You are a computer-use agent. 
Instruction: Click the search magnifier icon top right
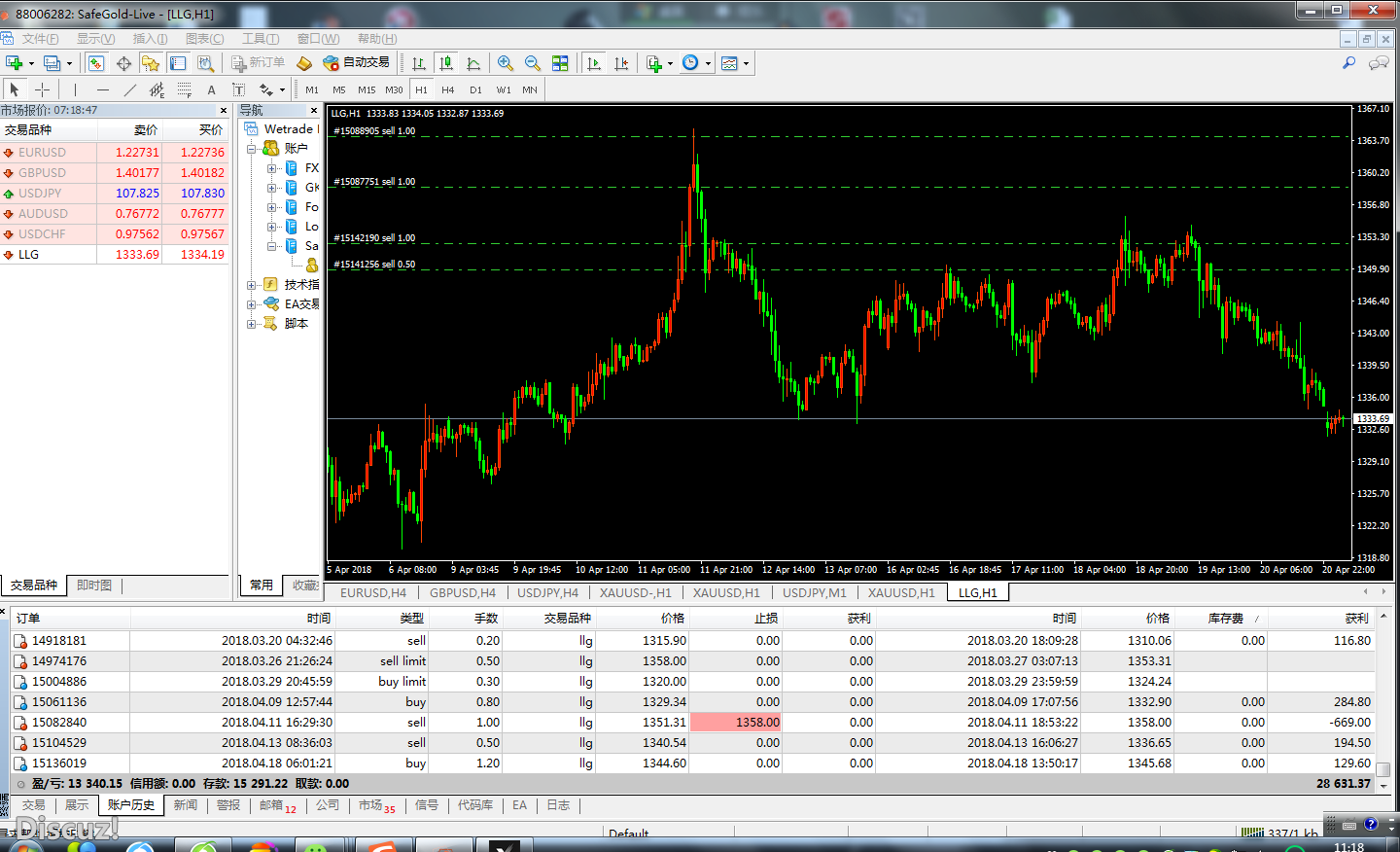1348,63
